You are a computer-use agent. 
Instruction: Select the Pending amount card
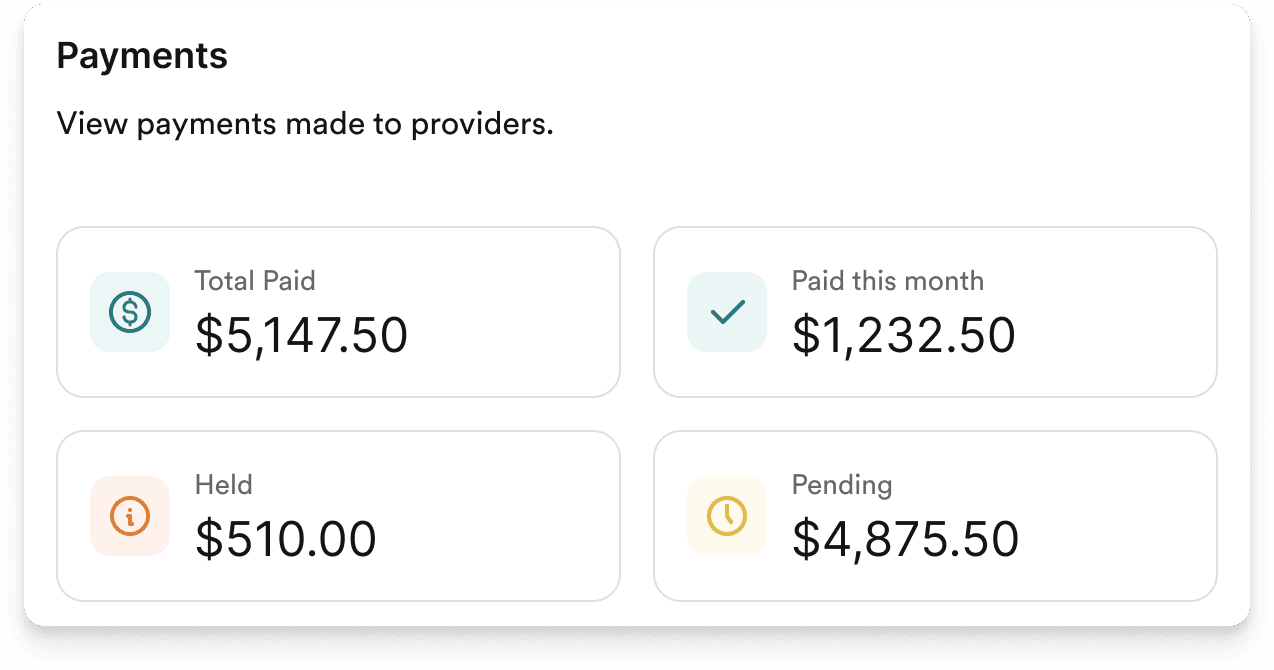(935, 516)
